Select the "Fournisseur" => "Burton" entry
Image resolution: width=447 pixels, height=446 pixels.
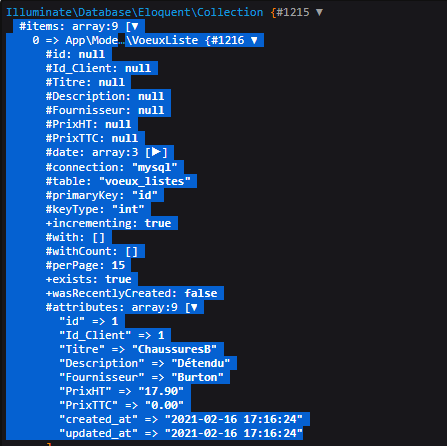pos(141,377)
